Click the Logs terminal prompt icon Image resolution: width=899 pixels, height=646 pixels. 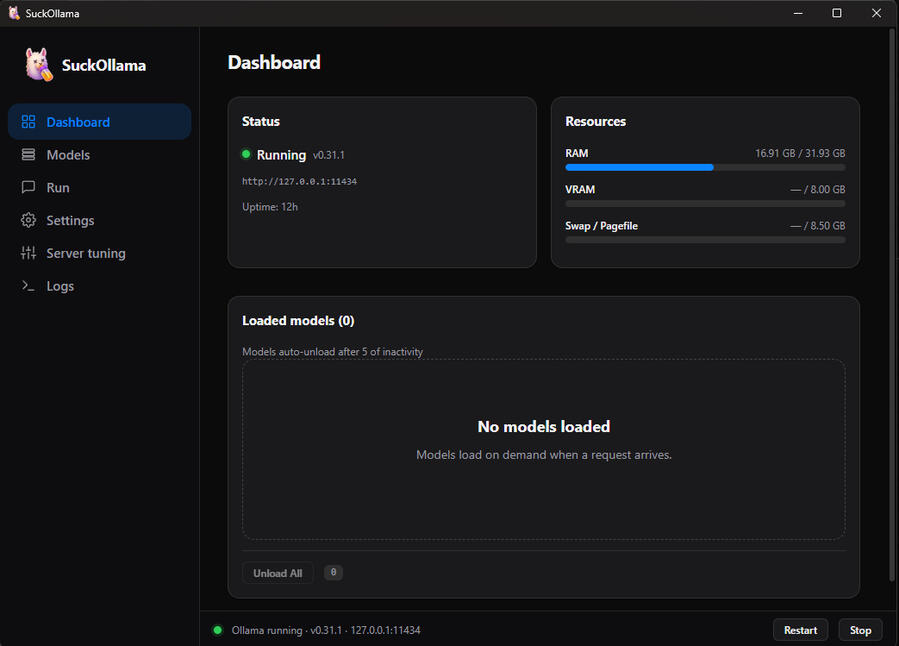click(x=28, y=285)
